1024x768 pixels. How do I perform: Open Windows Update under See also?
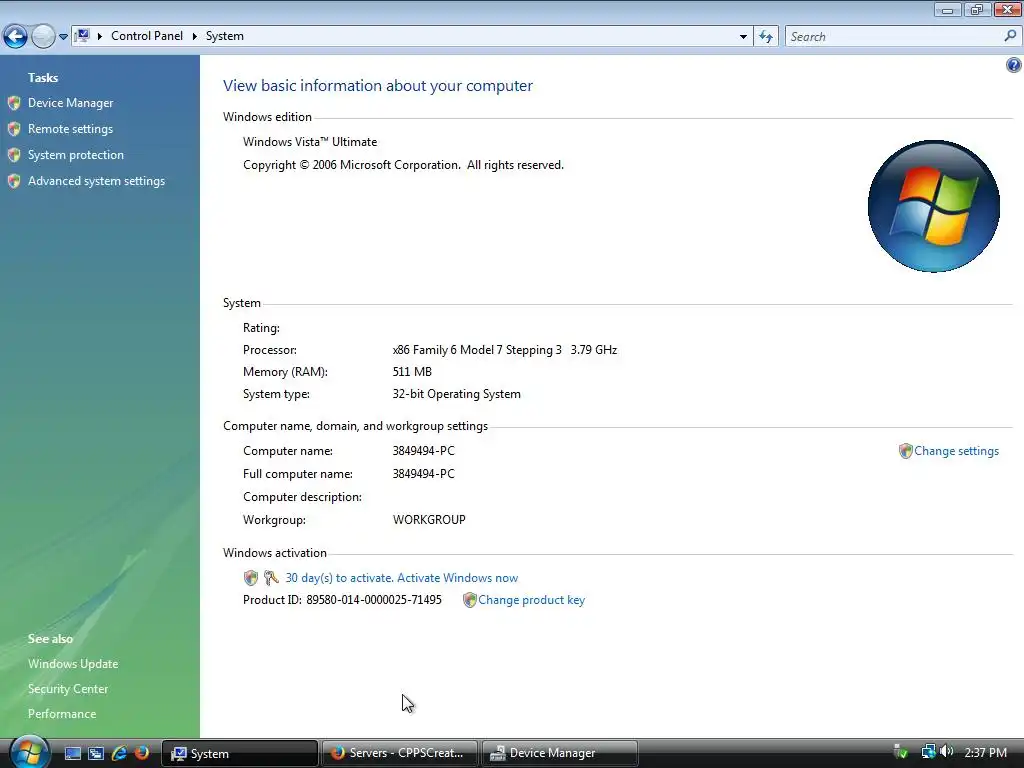click(x=73, y=664)
